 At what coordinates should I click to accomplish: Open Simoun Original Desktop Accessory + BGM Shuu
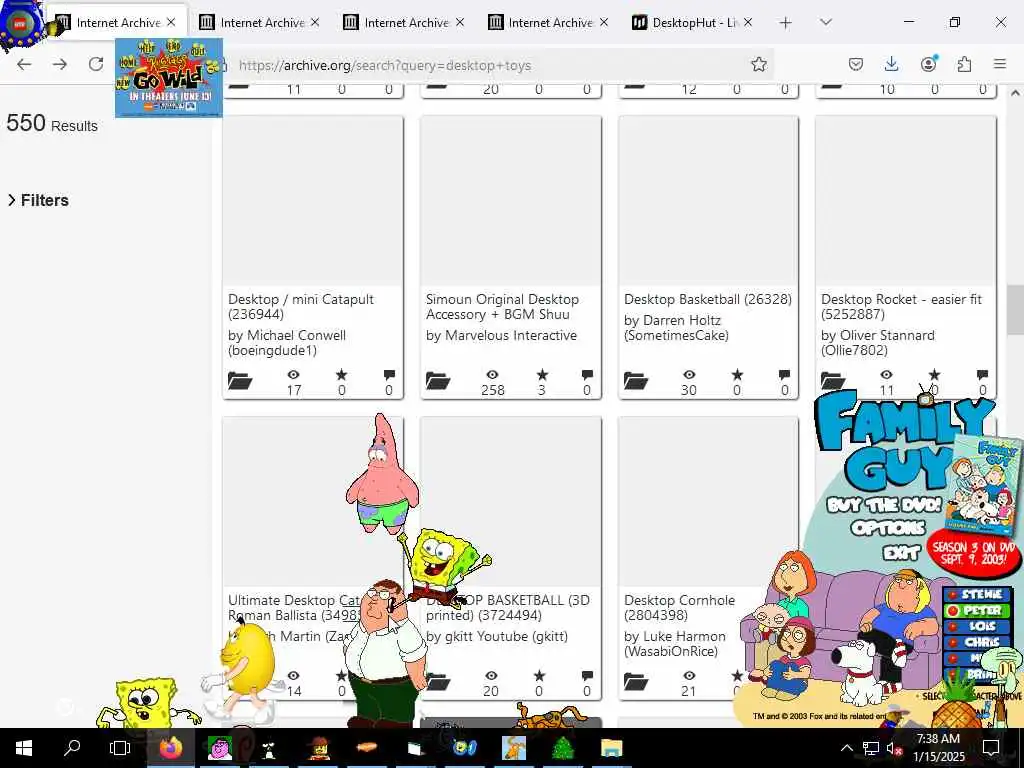click(x=502, y=306)
